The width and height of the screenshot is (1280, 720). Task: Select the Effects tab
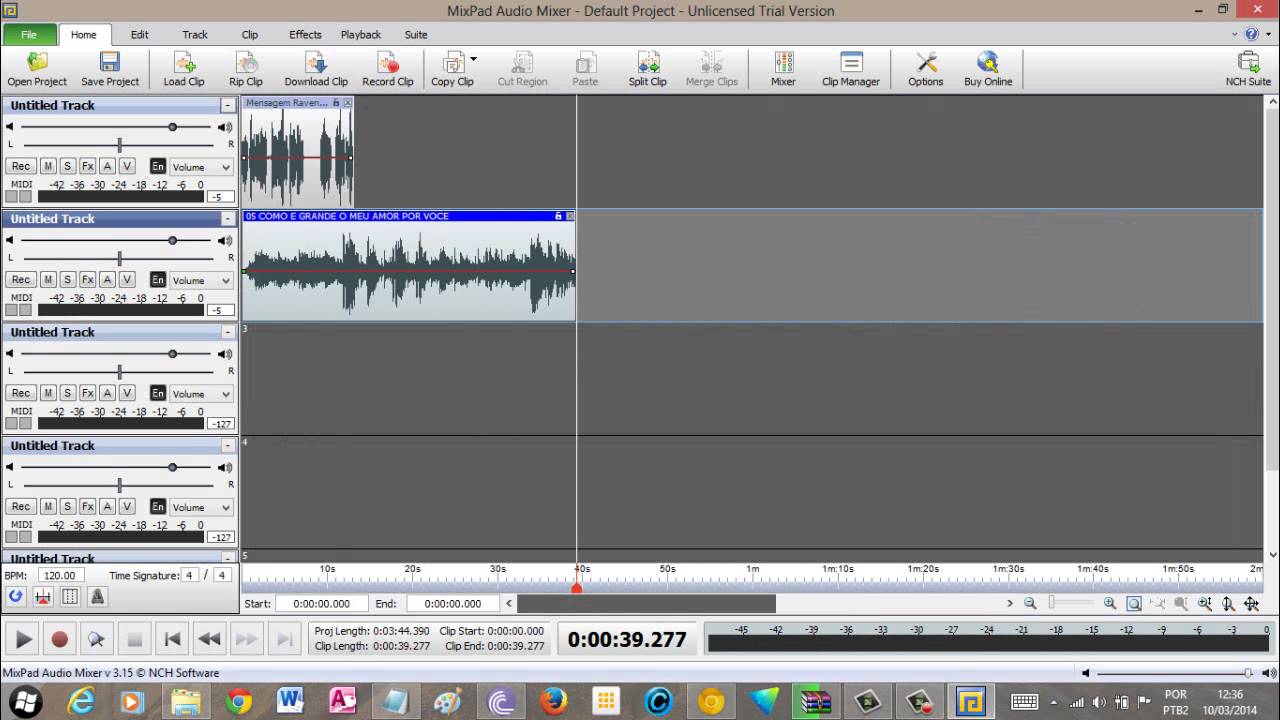305,34
